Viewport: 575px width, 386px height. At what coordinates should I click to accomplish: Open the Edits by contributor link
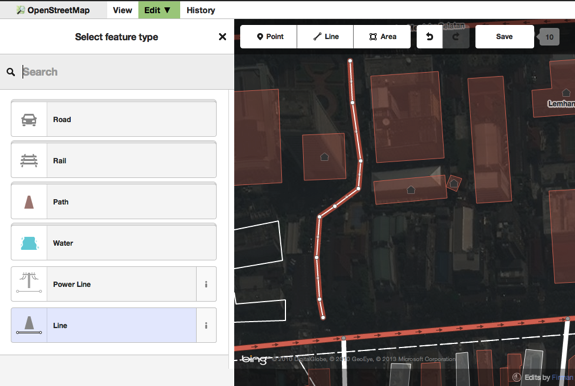coord(562,377)
